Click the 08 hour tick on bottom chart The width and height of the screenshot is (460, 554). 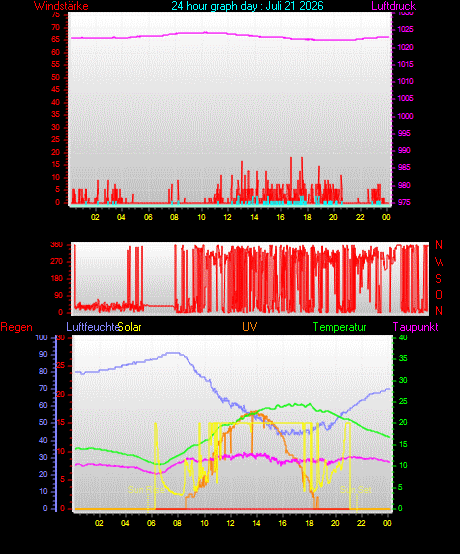pyautogui.click(x=177, y=523)
